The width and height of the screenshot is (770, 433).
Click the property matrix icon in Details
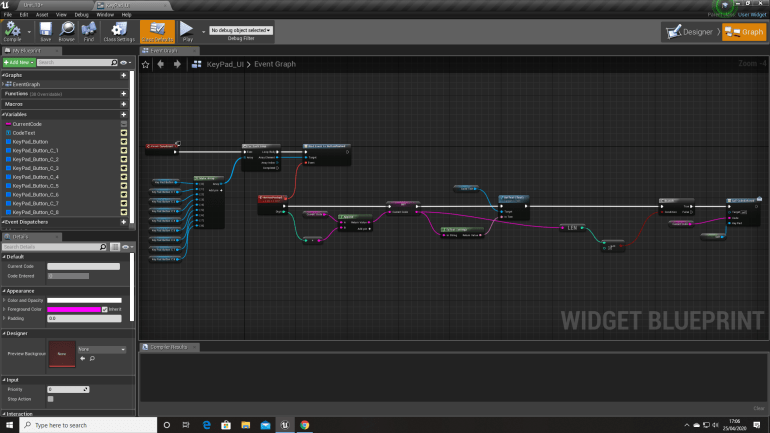115,247
